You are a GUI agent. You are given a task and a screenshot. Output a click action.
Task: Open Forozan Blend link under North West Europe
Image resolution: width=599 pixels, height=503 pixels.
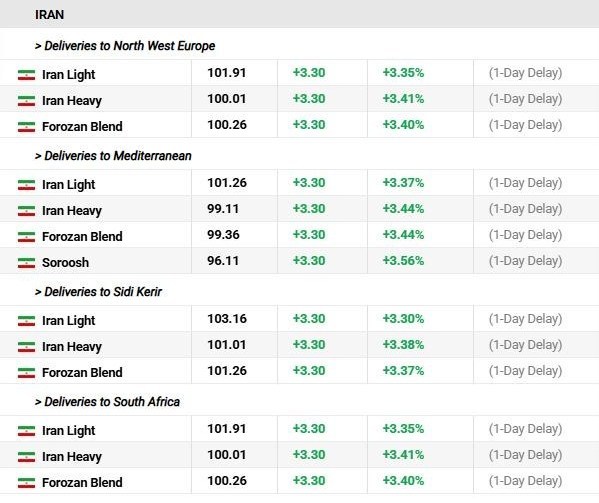[82, 126]
